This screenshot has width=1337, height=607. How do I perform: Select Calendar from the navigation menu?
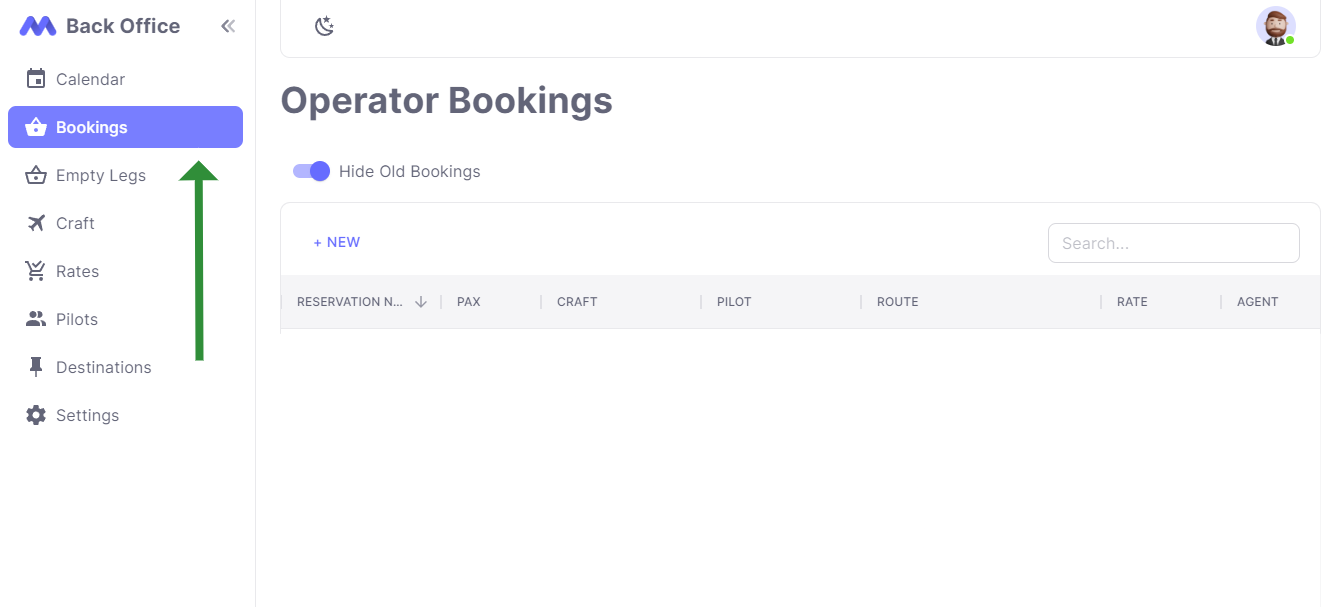pyautogui.click(x=92, y=78)
